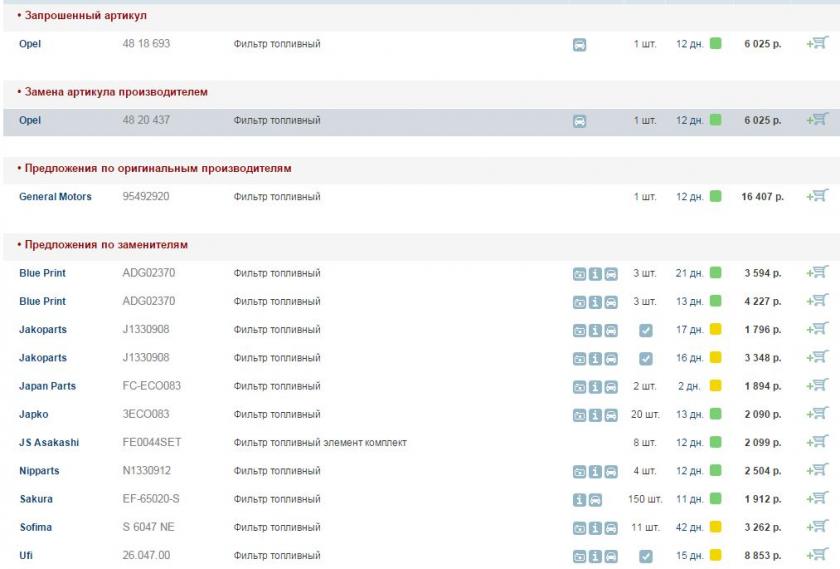
Task: Open Opel brand link for article 48 18 693
Action: coord(29,44)
